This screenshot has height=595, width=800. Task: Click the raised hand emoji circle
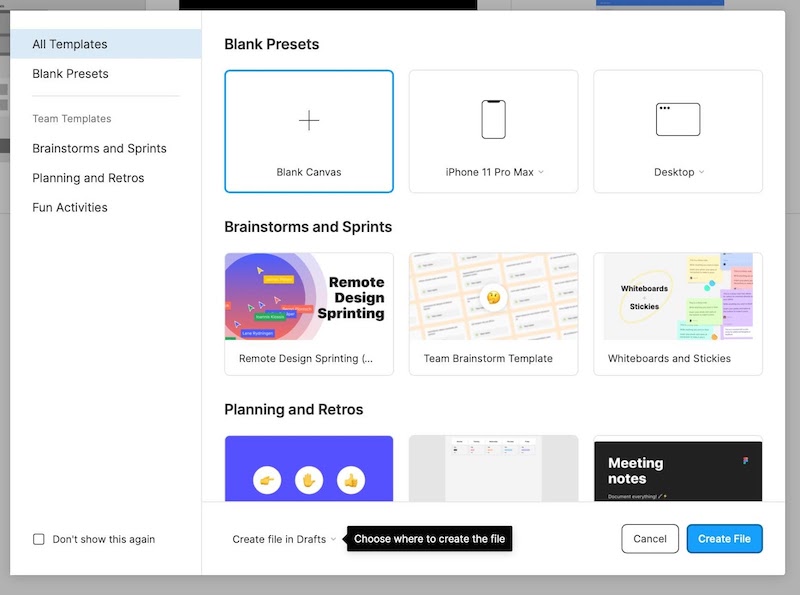coord(309,480)
